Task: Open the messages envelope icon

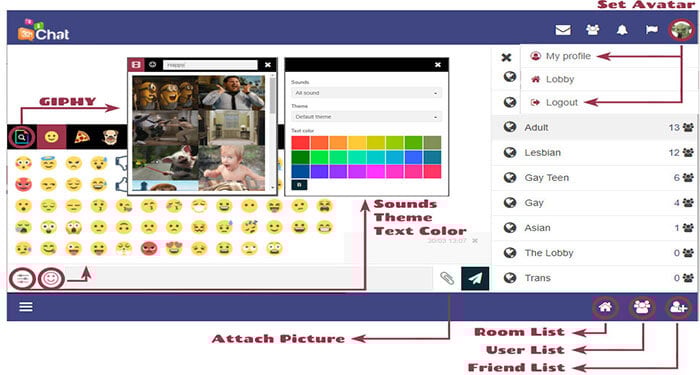Action: (562, 30)
